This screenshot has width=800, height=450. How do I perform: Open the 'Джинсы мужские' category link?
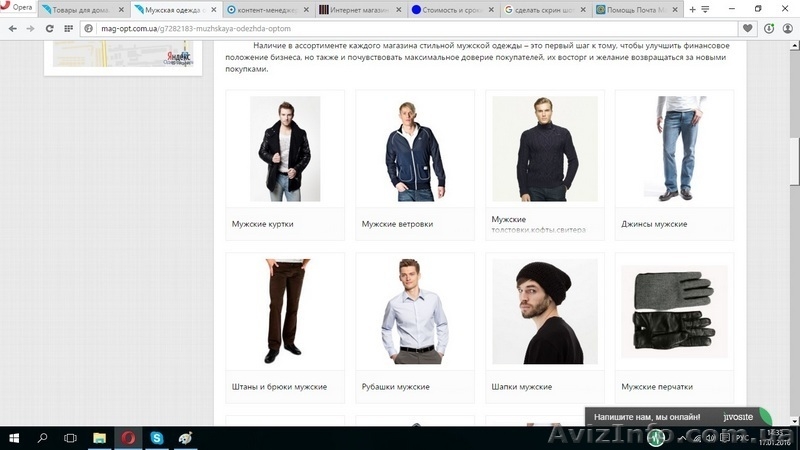(654, 224)
